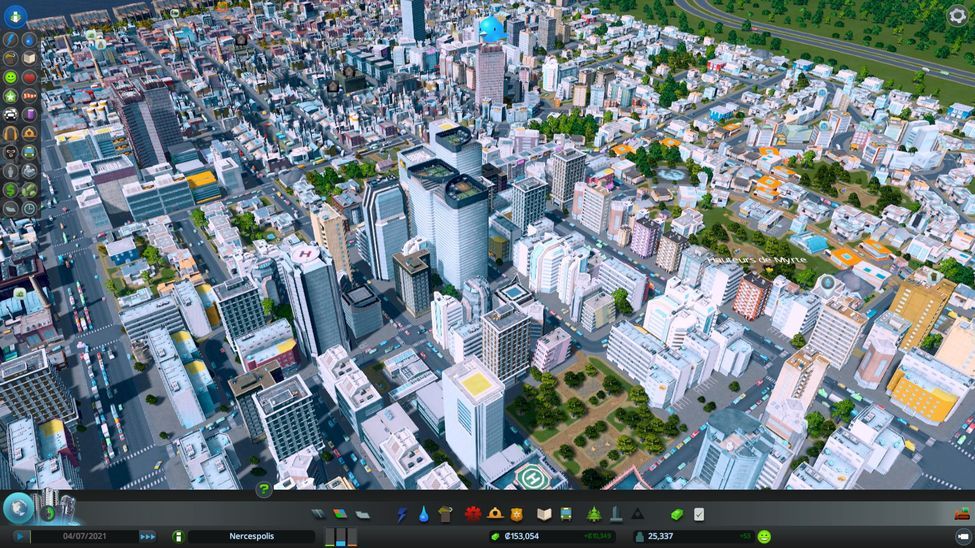
Task: Click the money balance ₡153,054
Action: pos(521,536)
